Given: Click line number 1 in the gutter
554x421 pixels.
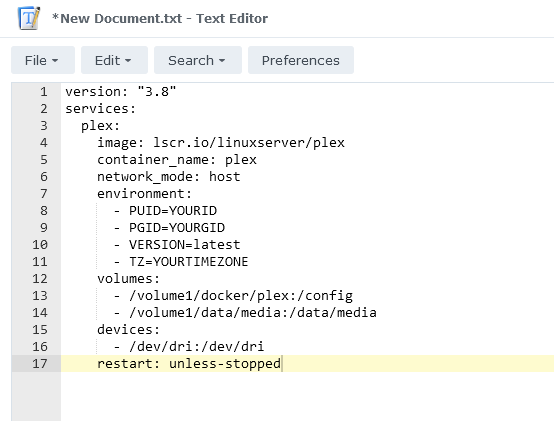Looking at the screenshot, I should [x=43, y=92].
